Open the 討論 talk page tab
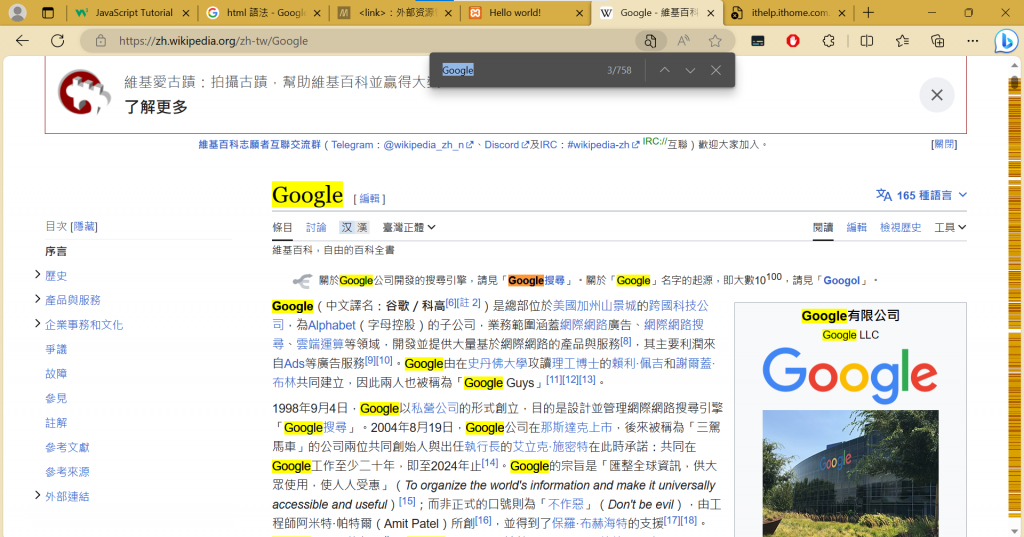 point(316,227)
